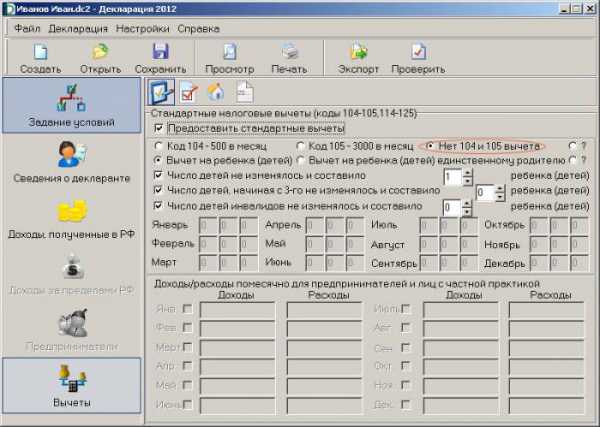
Task: Click the children count stepper showing 1
Action: click(468, 177)
